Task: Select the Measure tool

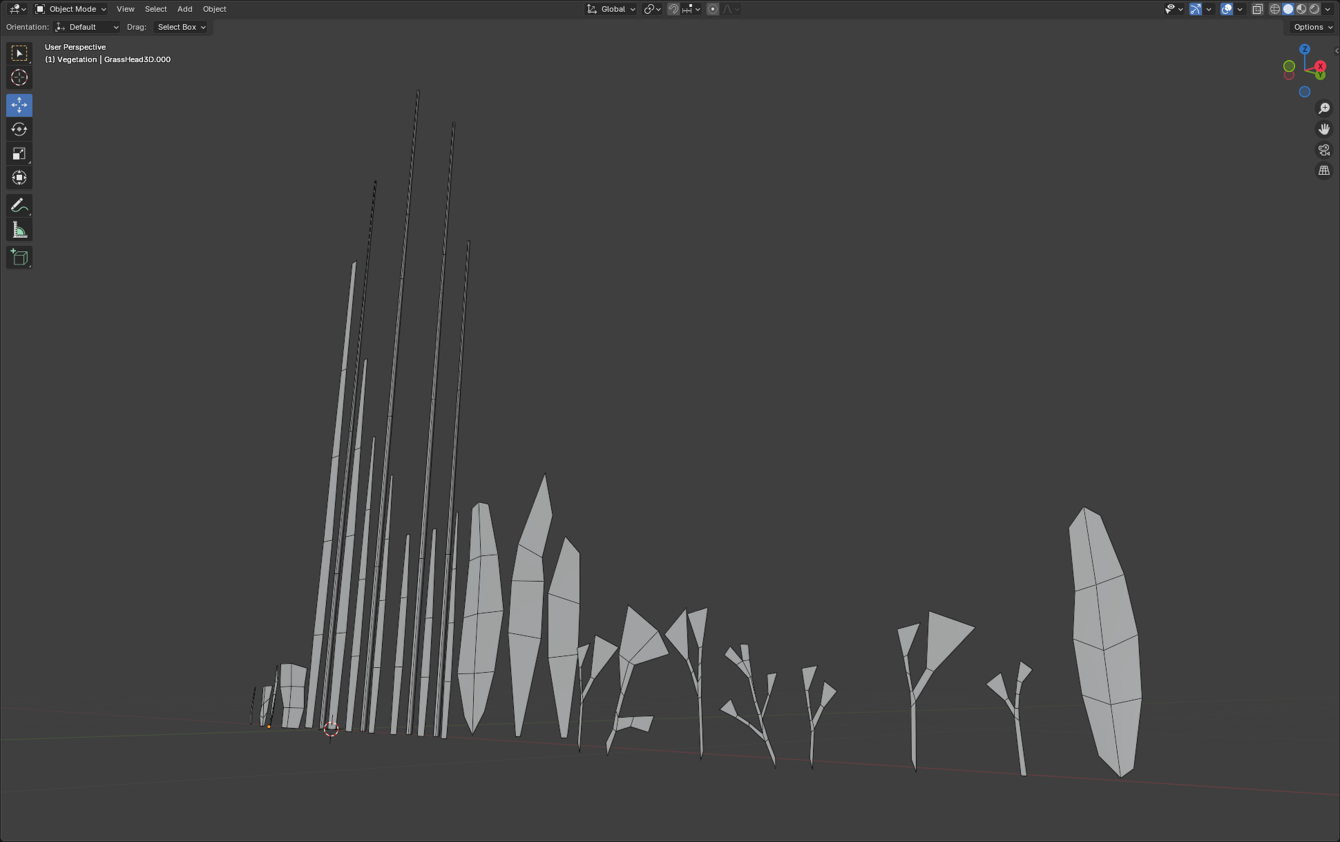Action: 19,230
